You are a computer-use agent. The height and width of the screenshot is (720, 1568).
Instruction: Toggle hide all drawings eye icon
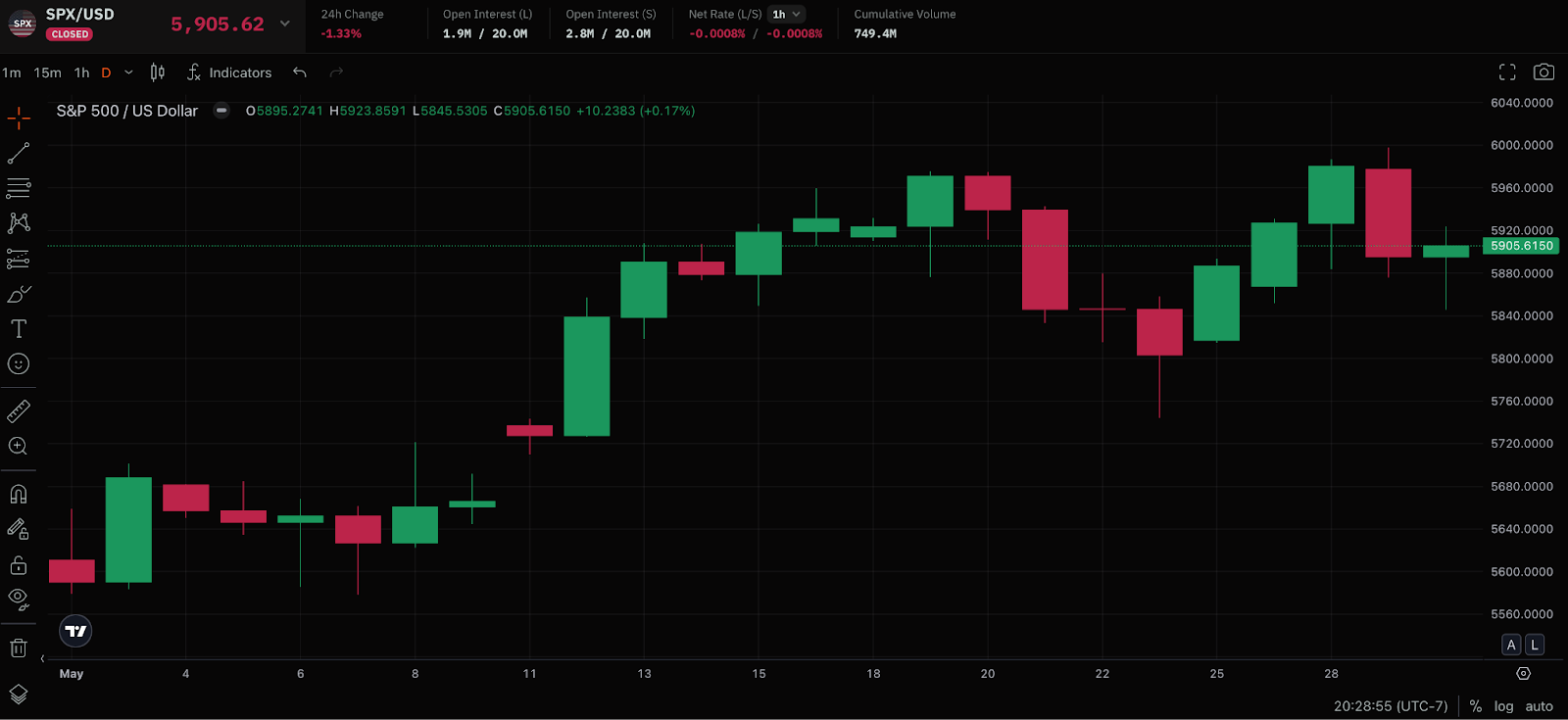(x=19, y=600)
